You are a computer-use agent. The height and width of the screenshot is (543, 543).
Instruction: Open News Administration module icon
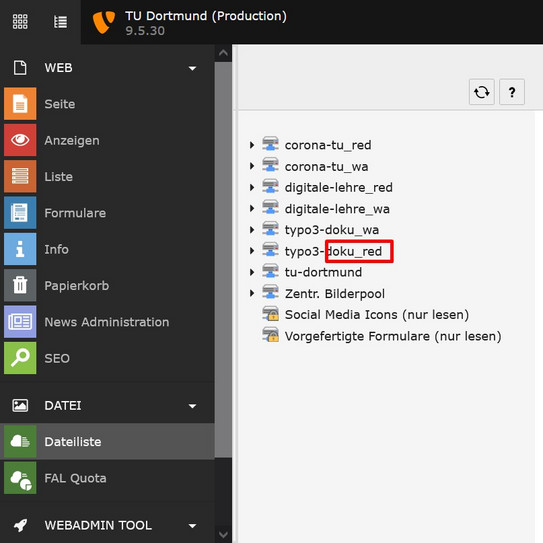pyautogui.click(x=20, y=322)
